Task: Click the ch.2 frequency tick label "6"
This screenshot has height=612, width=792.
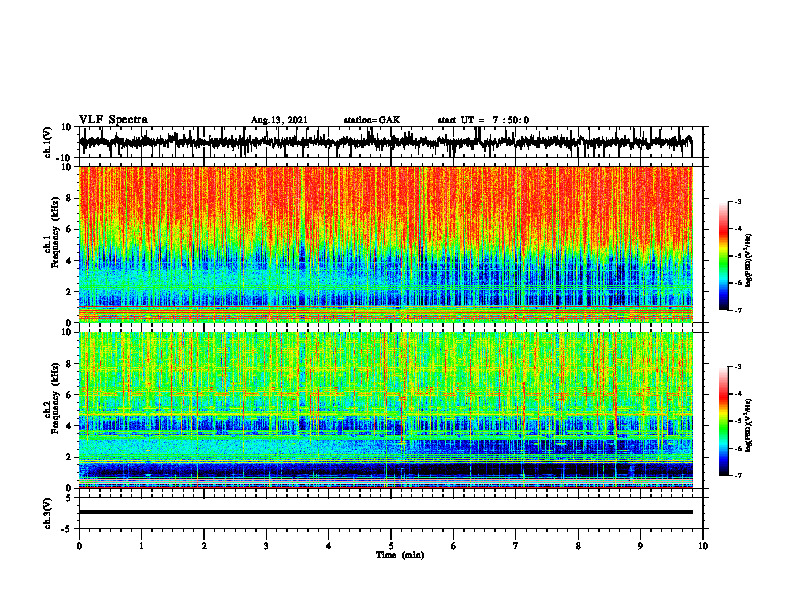Action: [69, 395]
